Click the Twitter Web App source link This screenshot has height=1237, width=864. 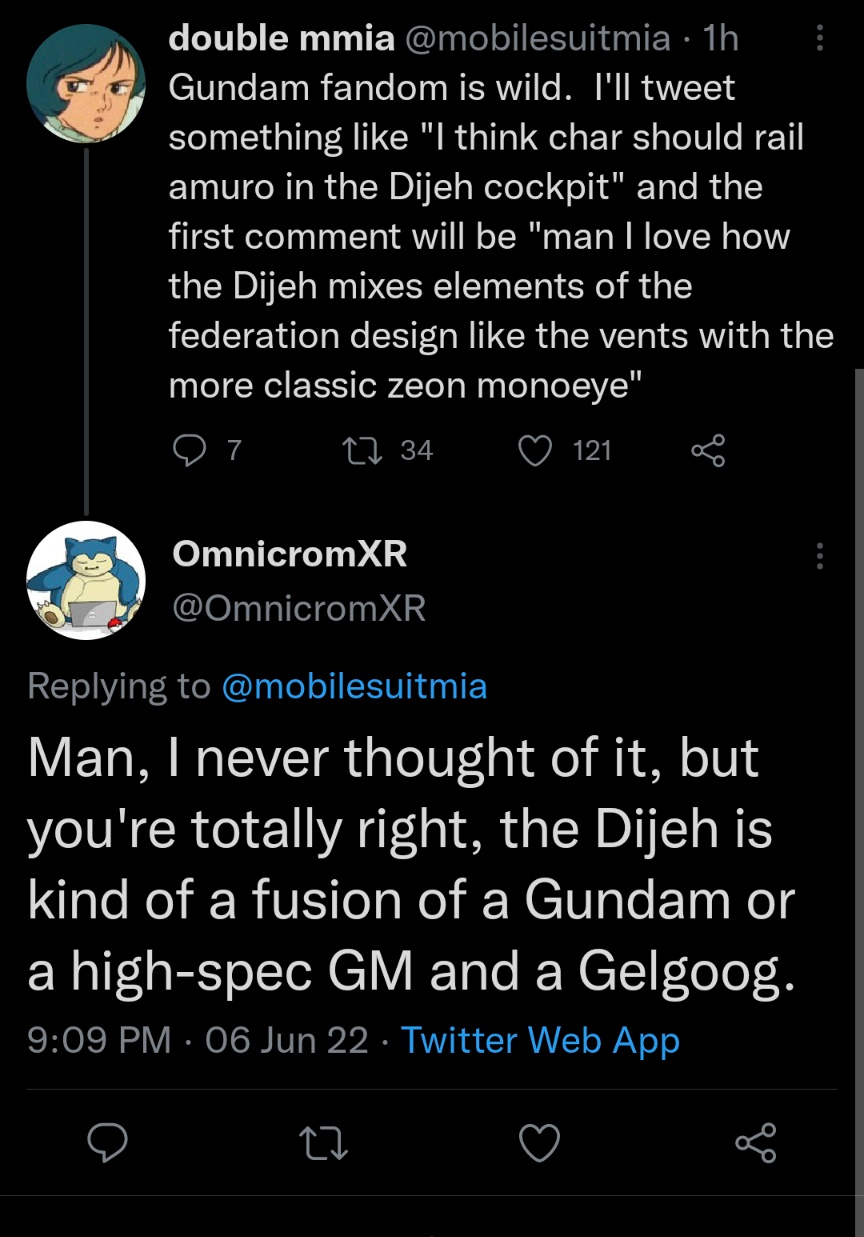[x=540, y=1041]
